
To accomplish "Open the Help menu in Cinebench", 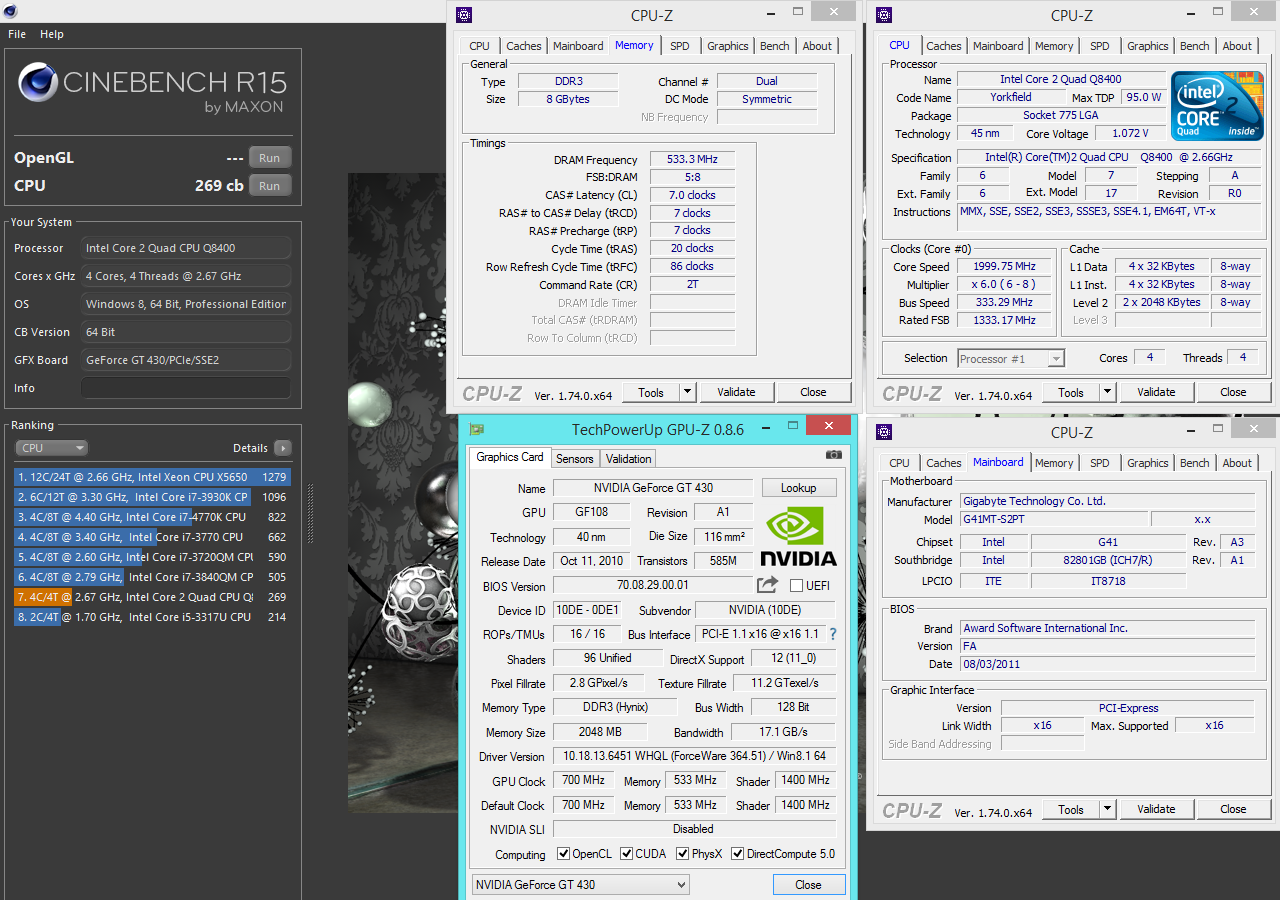I will [x=52, y=34].
